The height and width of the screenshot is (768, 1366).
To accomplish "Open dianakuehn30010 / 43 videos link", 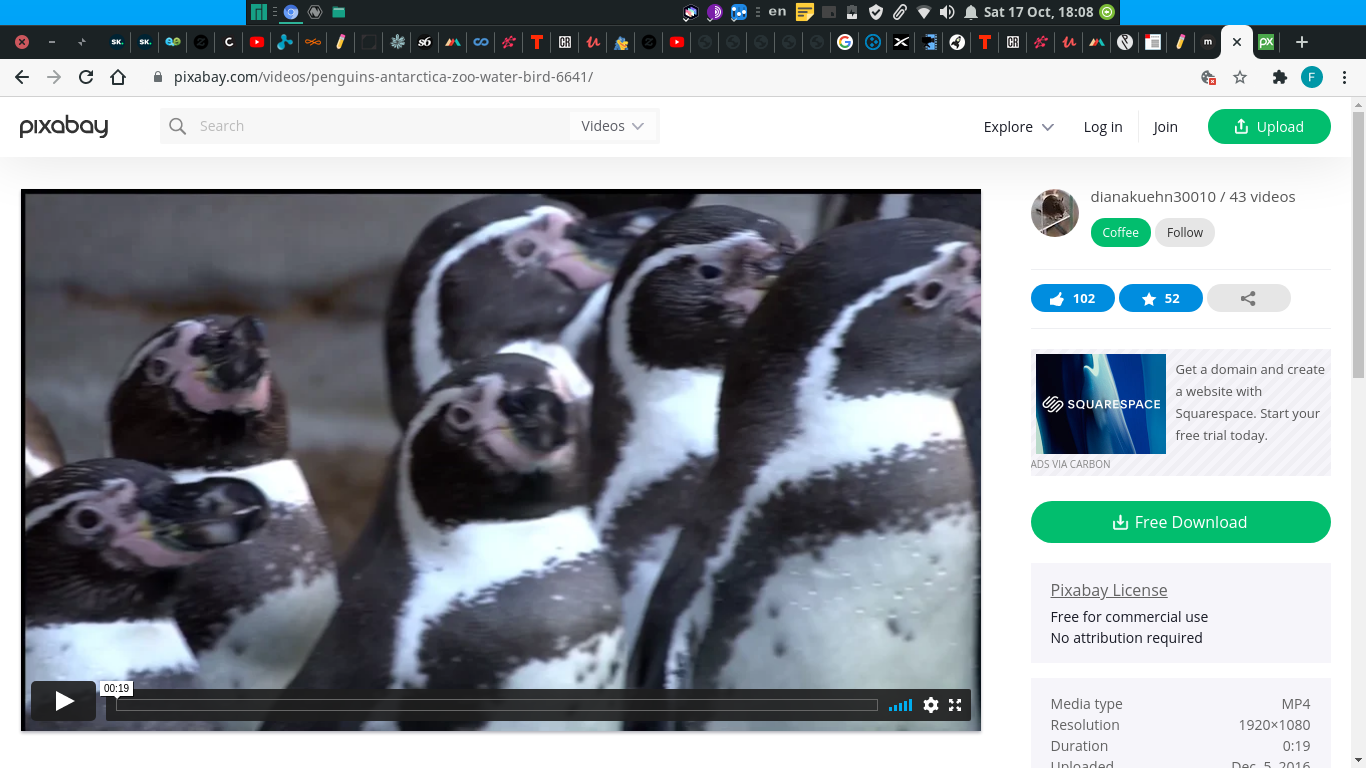I will pos(1193,196).
